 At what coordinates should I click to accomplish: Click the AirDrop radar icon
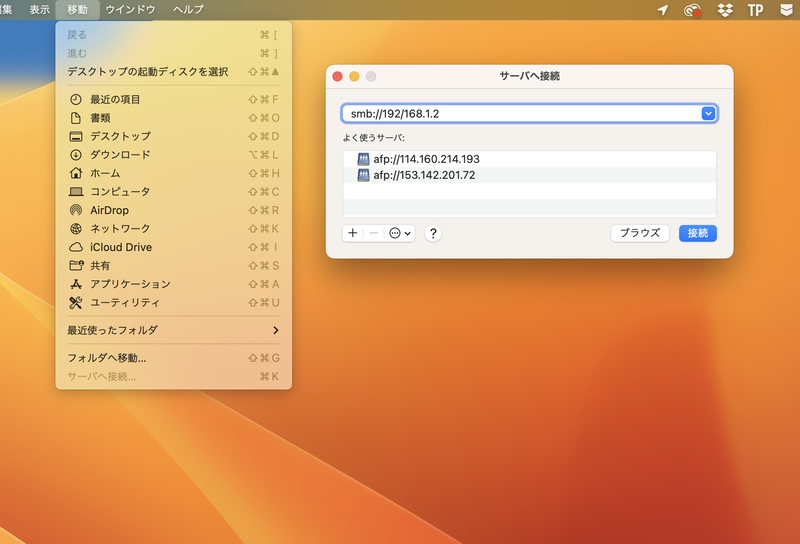[x=76, y=210]
